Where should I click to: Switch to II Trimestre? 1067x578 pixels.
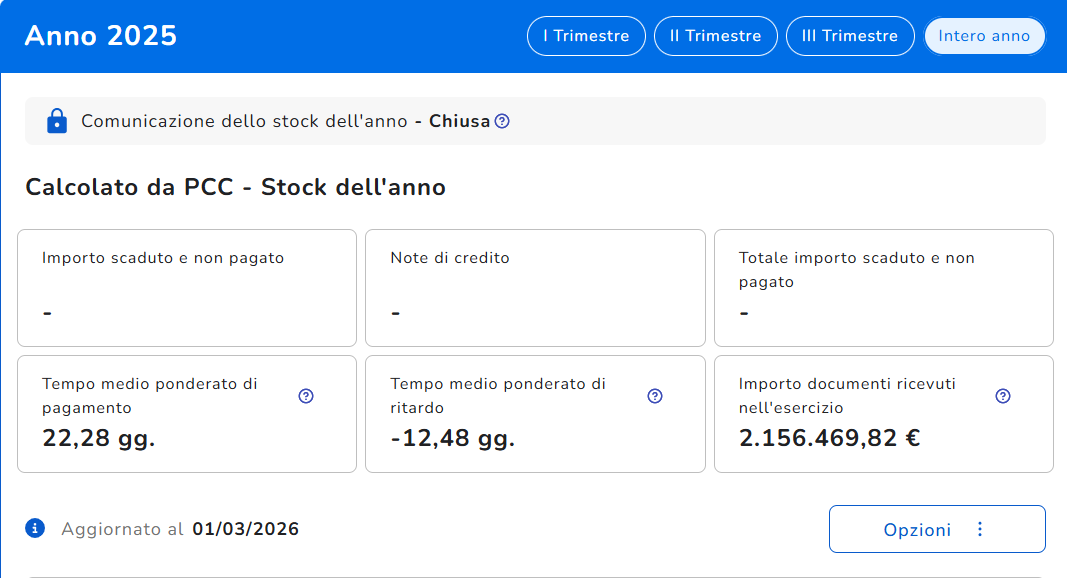(715, 36)
